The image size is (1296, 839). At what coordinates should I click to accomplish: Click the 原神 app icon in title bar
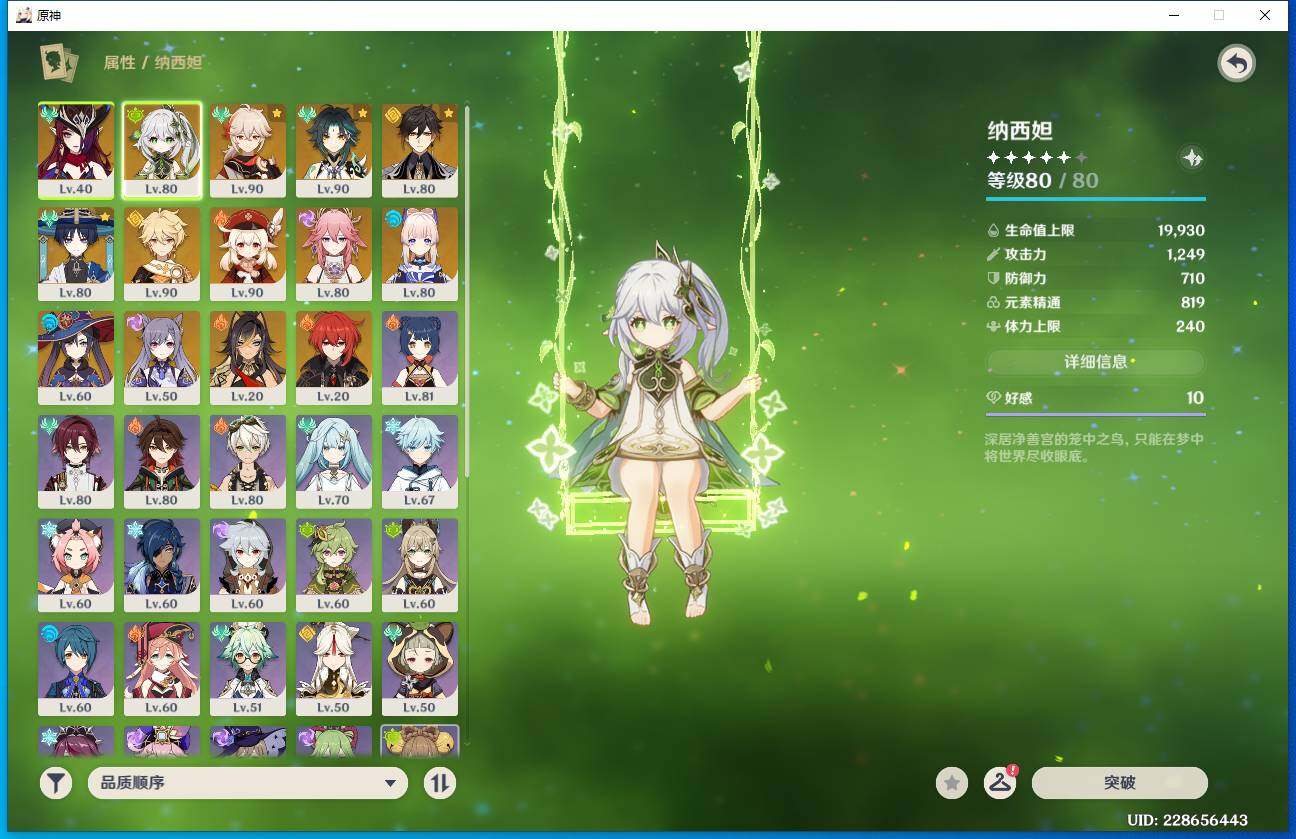tap(24, 15)
